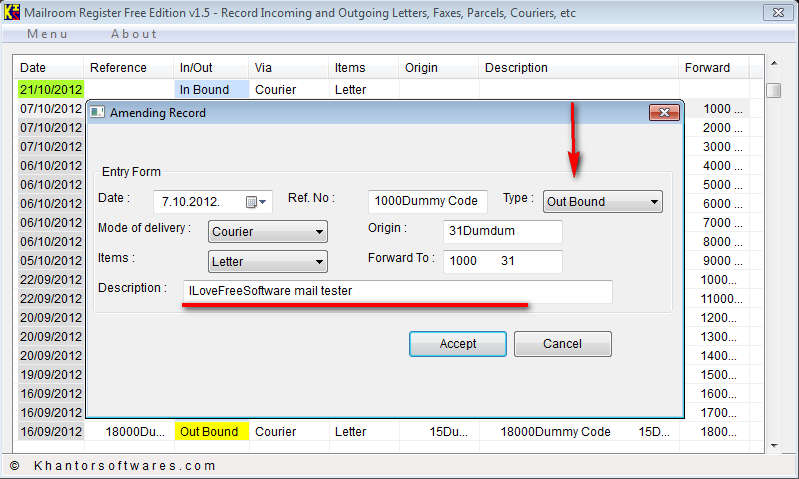Open the Menu item in menu bar
The height and width of the screenshot is (479, 799).
[x=47, y=34]
